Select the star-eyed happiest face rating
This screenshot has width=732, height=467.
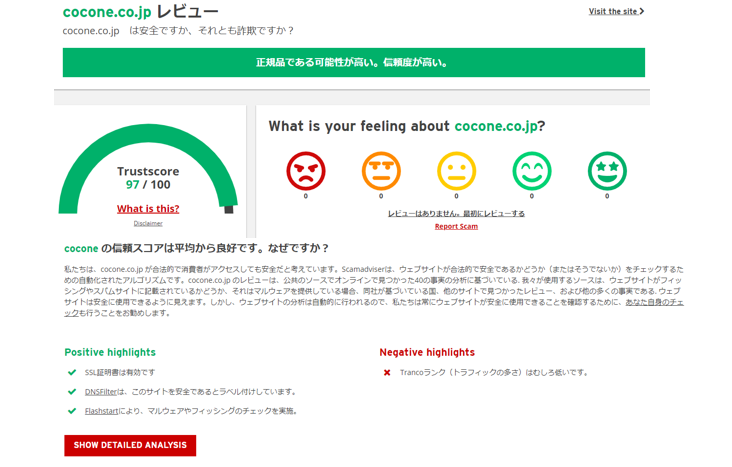[x=607, y=171]
